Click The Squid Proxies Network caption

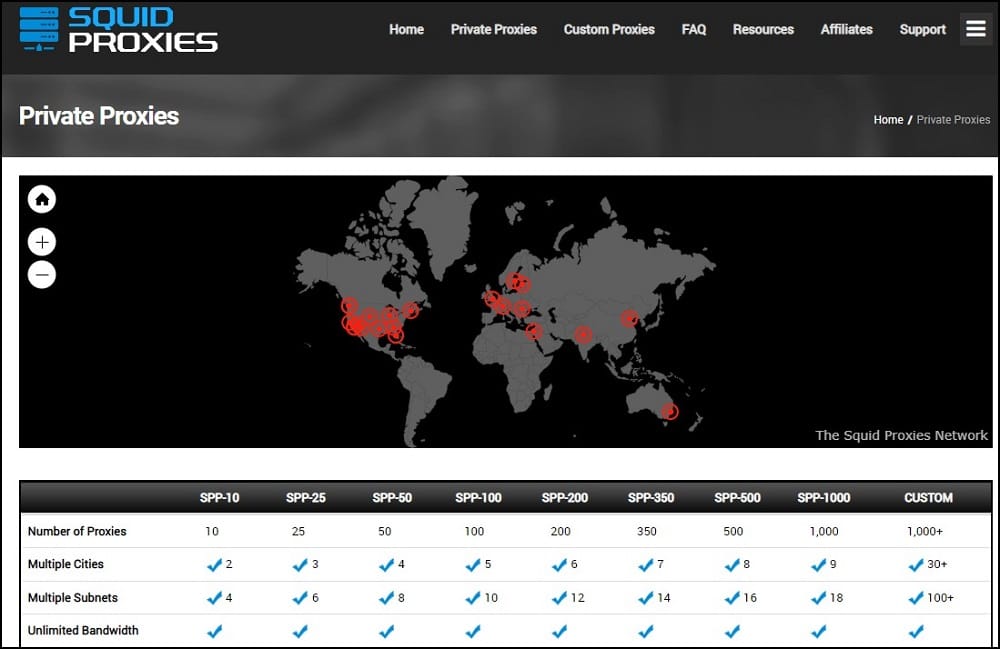[901, 435]
